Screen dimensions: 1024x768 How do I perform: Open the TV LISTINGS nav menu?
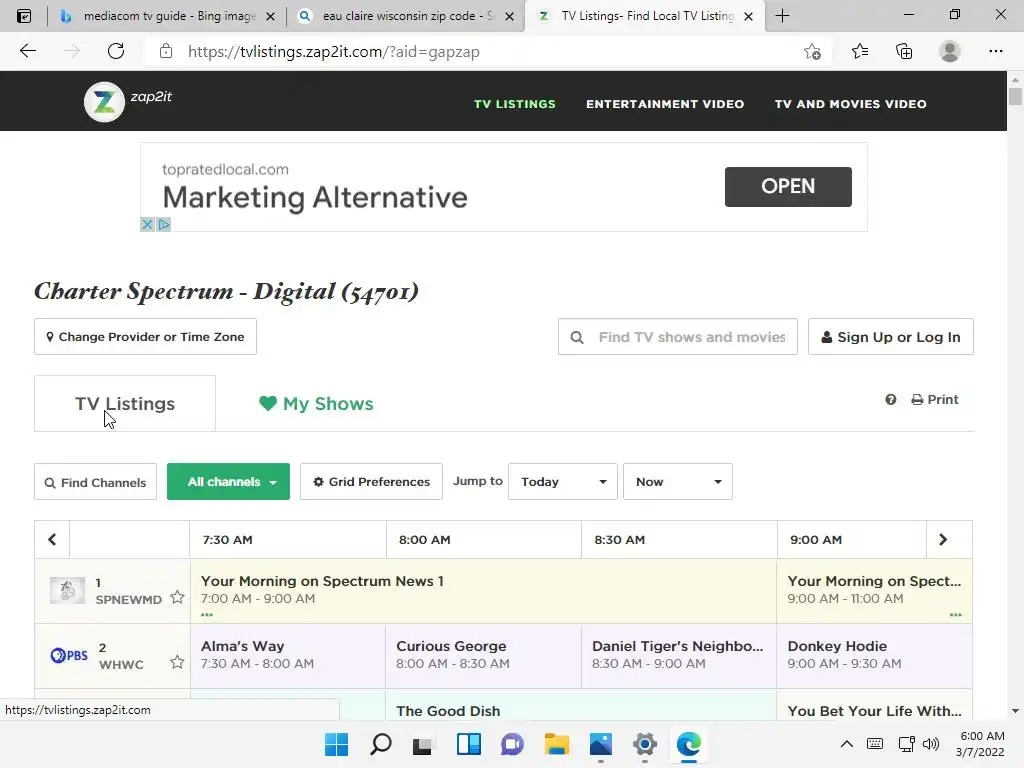click(x=515, y=104)
